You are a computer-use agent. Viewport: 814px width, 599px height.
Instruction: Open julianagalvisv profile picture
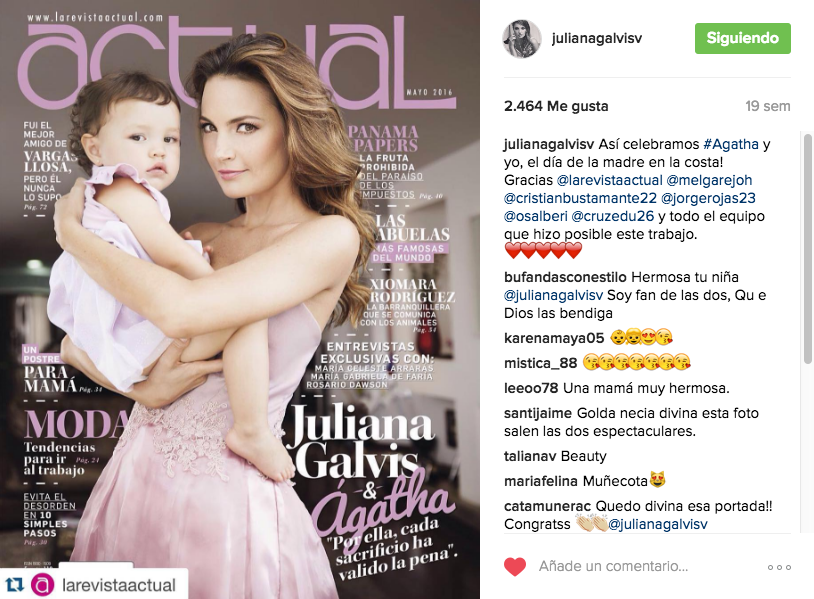coord(522,38)
